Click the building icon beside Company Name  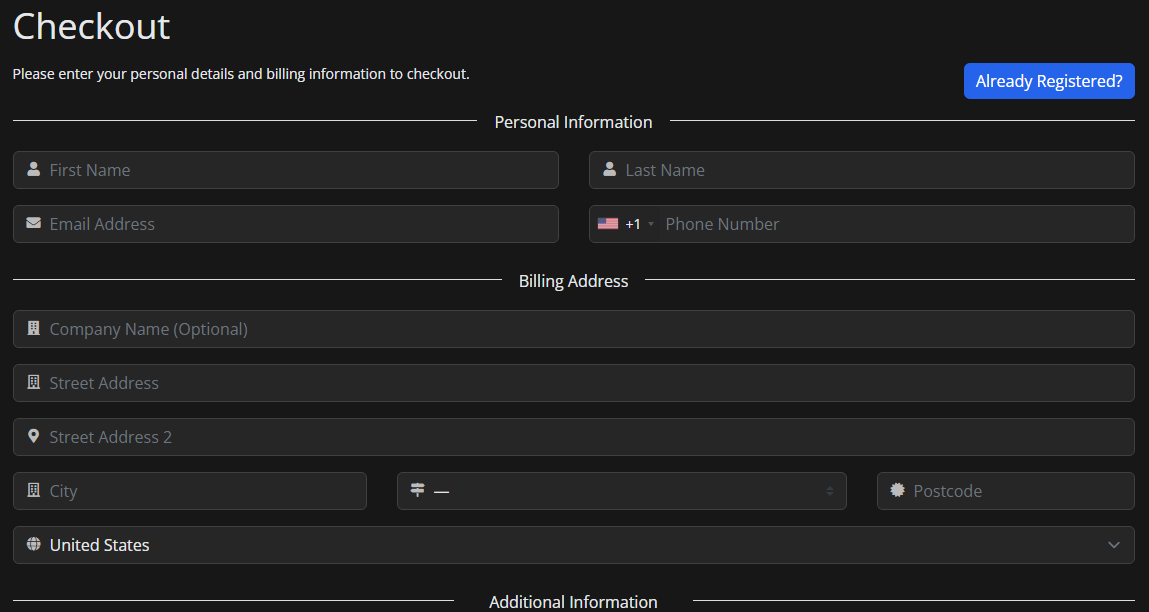34,329
